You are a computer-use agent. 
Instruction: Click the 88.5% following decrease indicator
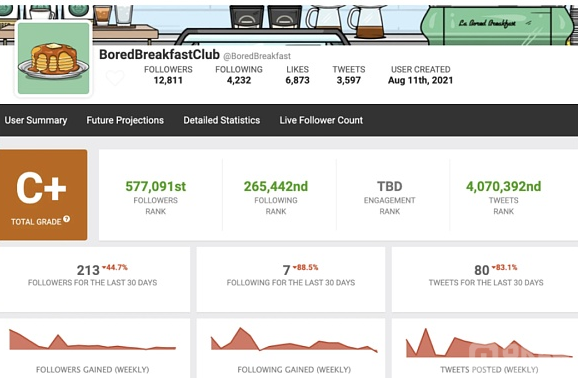306,267
